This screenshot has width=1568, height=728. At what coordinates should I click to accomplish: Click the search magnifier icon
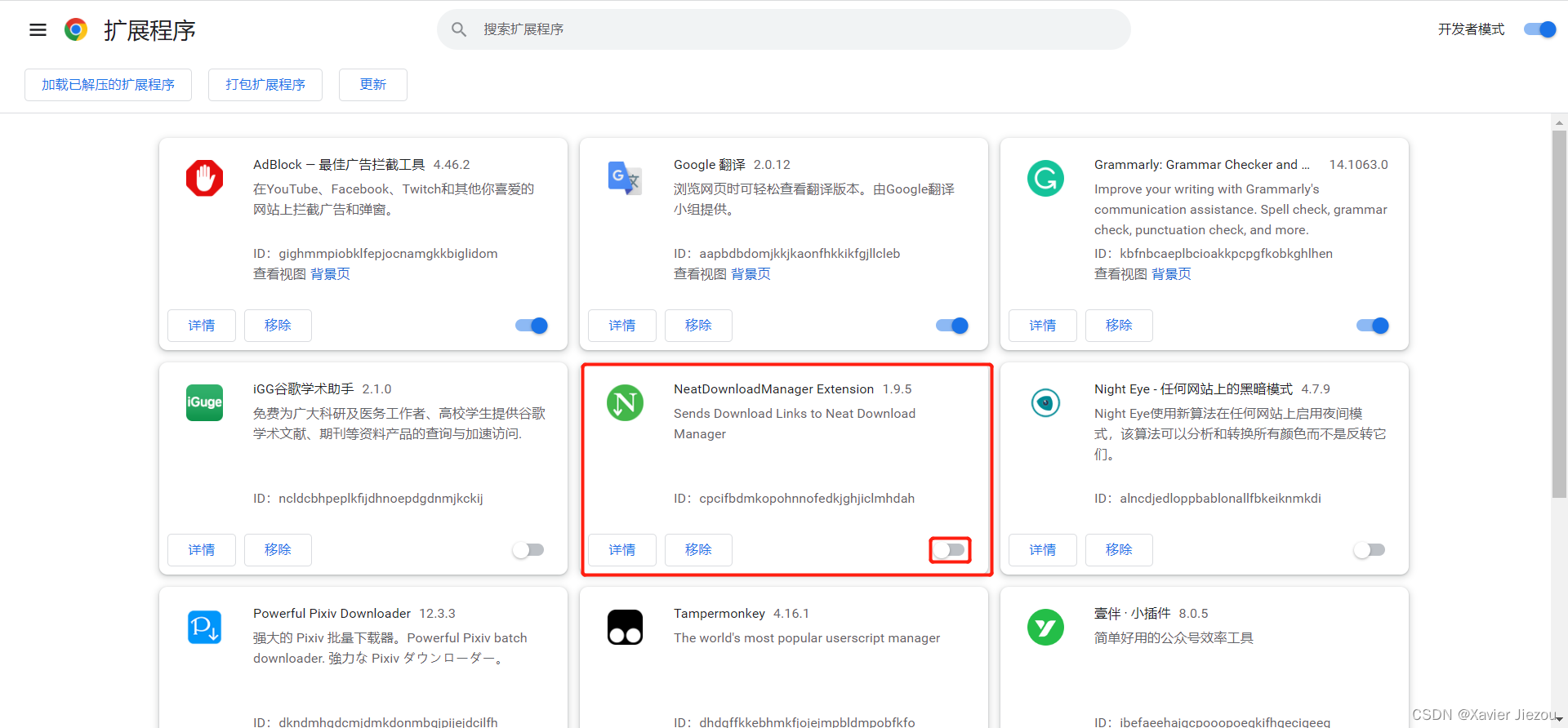tap(459, 29)
